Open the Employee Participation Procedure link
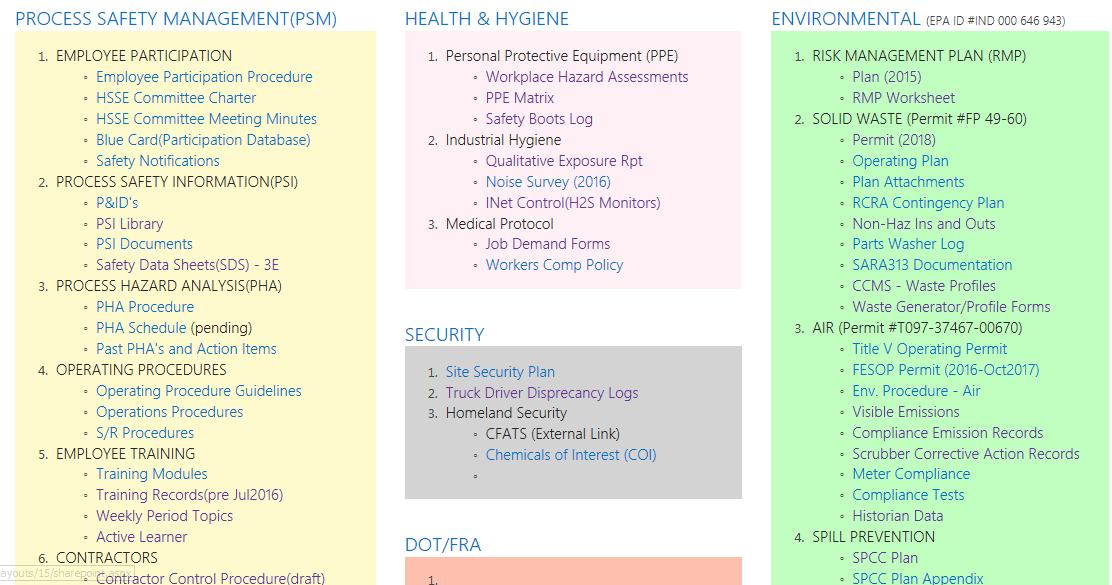This screenshot has width=1112, height=585. click(204, 77)
